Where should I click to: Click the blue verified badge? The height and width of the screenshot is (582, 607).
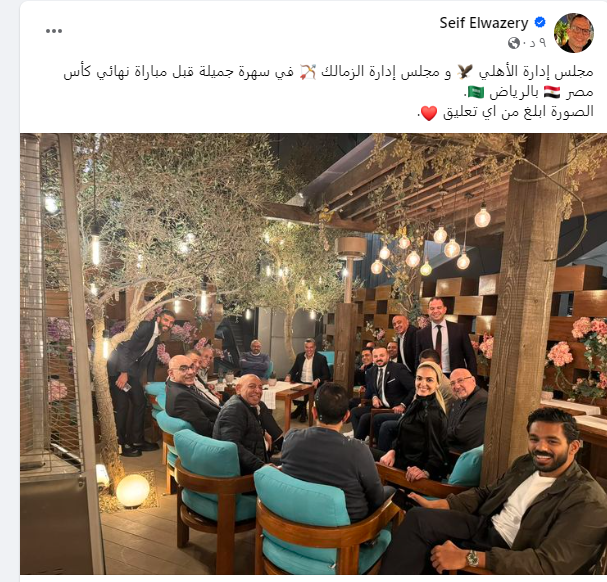tap(540, 22)
